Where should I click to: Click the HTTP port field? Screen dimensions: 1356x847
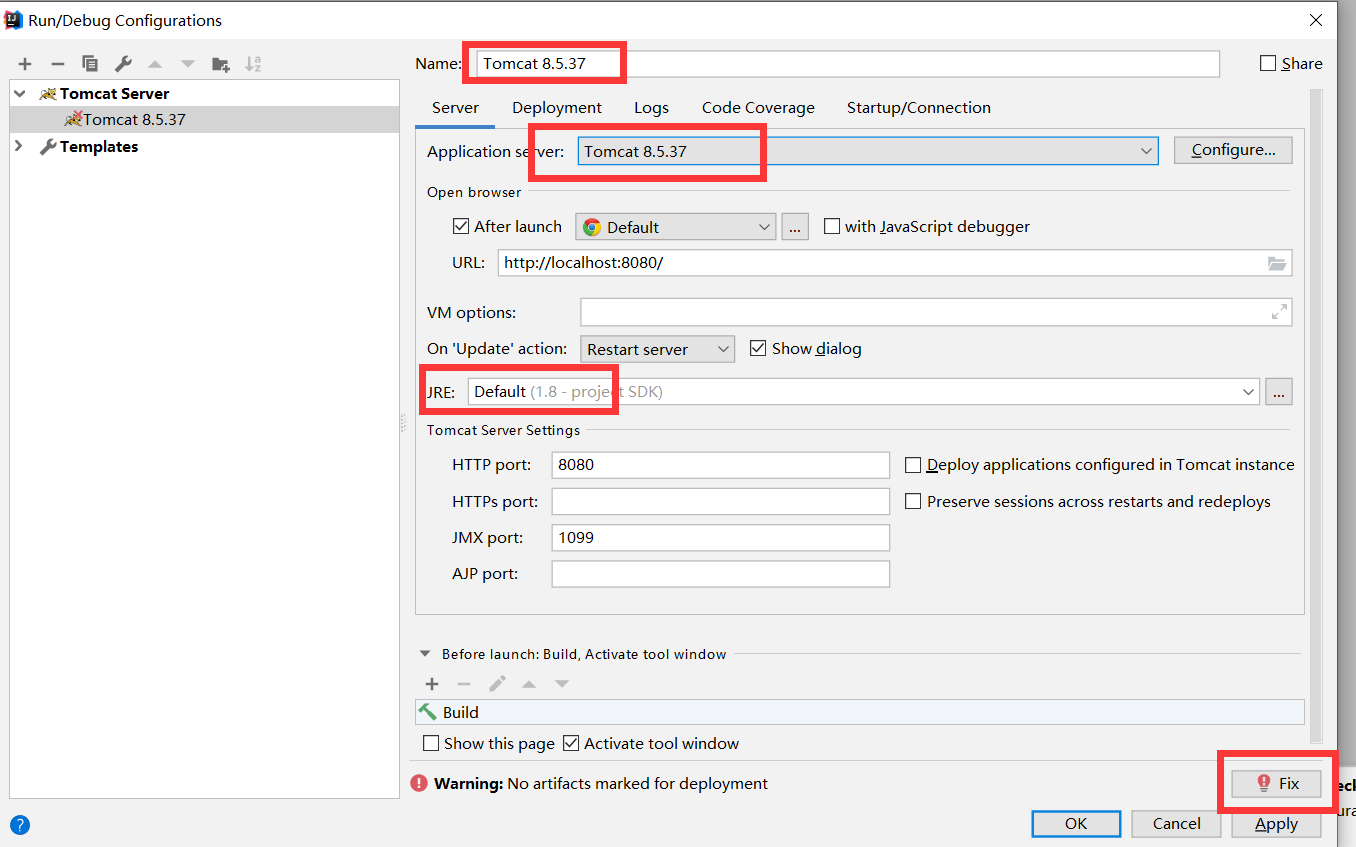click(x=720, y=465)
